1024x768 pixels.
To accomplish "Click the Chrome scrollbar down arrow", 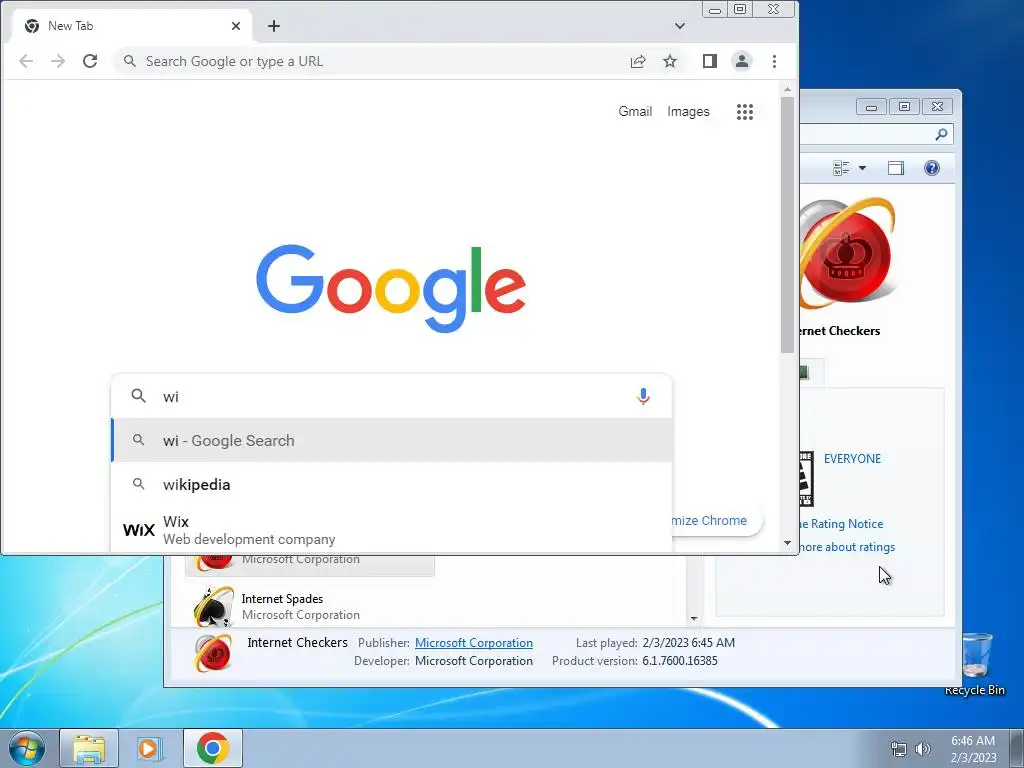I will click(x=788, y=543).
